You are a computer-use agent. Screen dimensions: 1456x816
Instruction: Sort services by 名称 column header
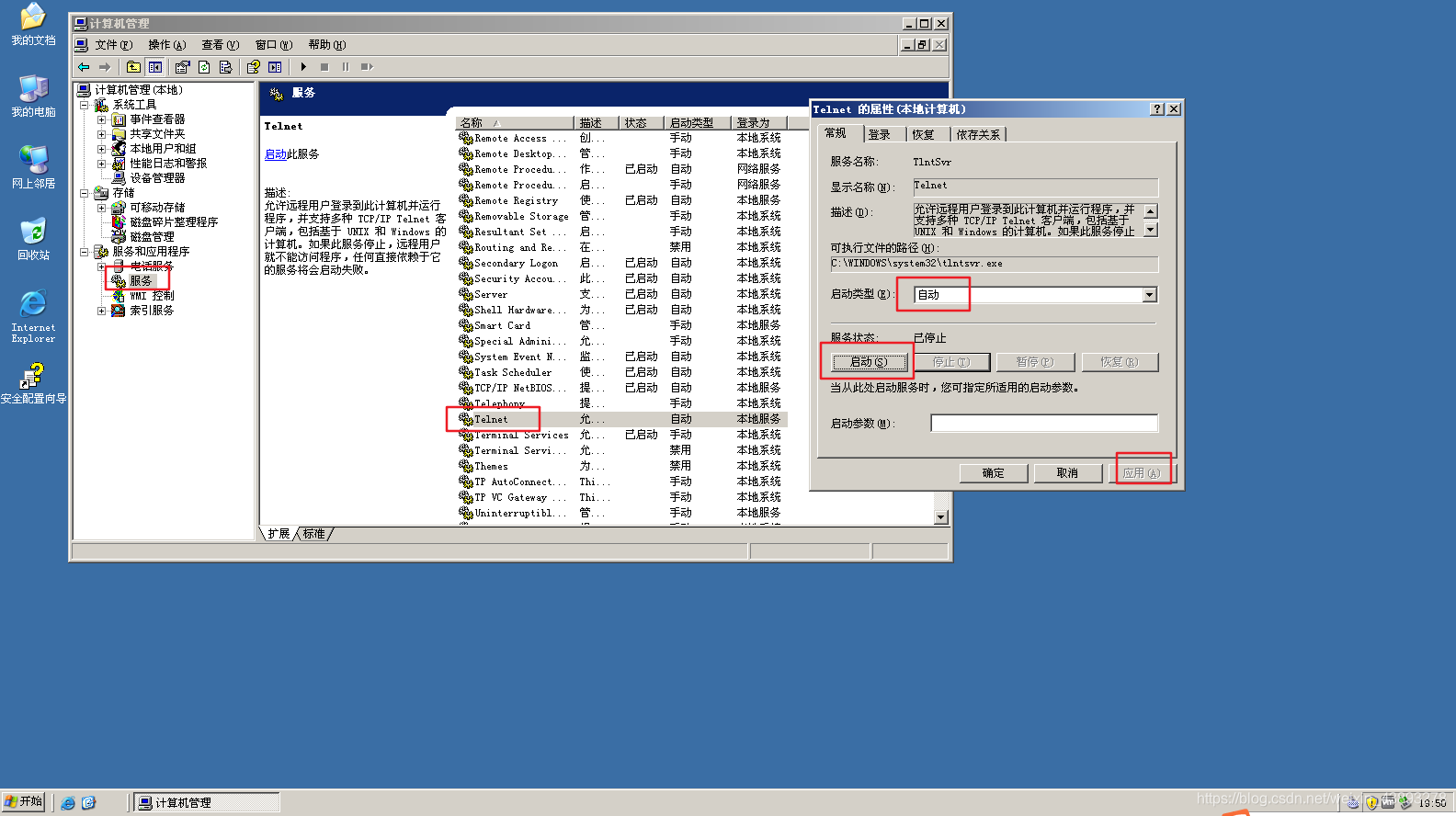[x=515, y=123]
